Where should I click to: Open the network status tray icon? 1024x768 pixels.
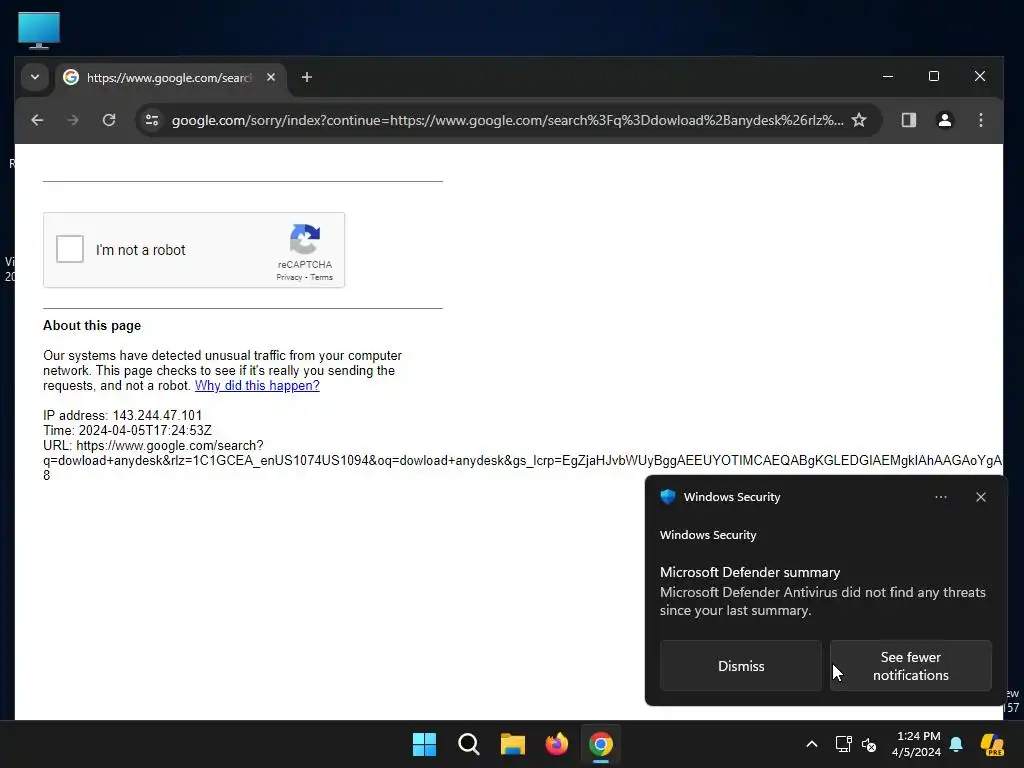click(843, 744)
